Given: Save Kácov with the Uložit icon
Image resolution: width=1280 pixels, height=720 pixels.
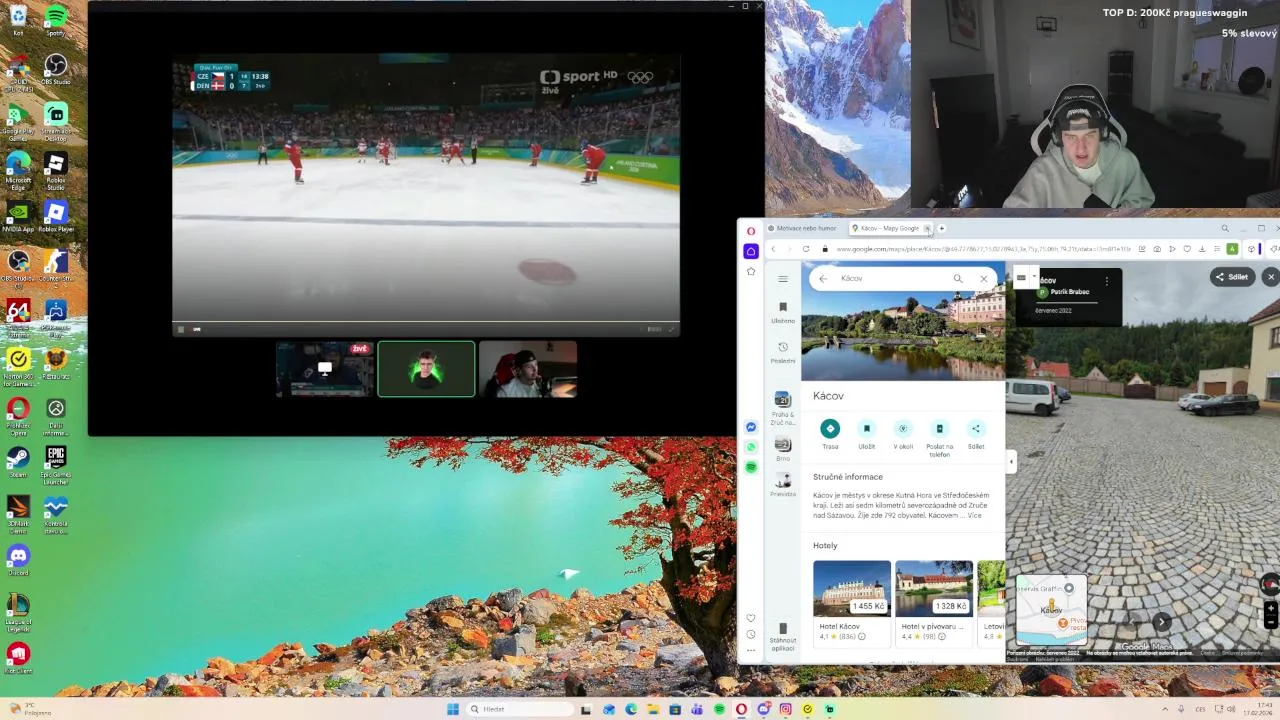Looking at the screenshot, I should click(x=866, y=429).
